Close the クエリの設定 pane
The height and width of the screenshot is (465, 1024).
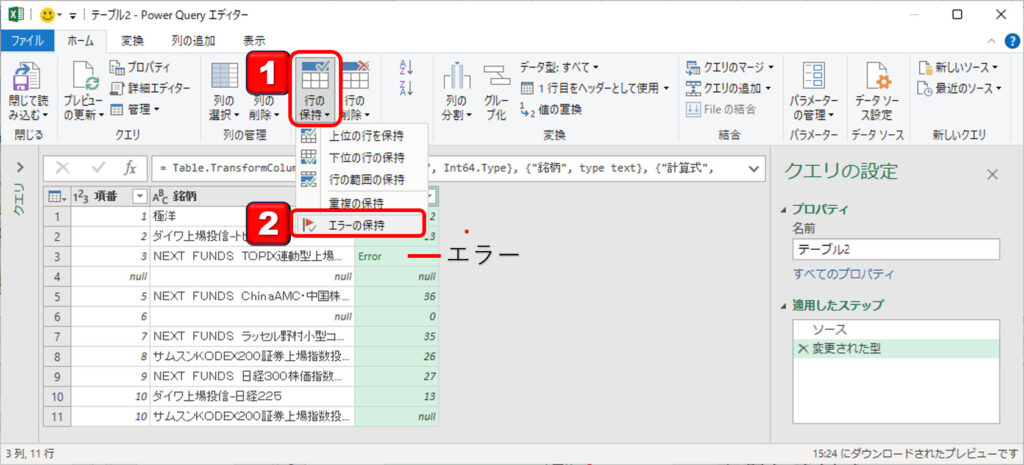(992, 174)
